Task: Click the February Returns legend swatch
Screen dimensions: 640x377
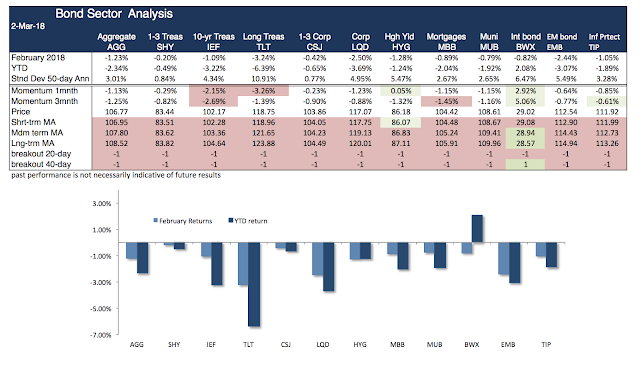Action: (x=156, y=221)
